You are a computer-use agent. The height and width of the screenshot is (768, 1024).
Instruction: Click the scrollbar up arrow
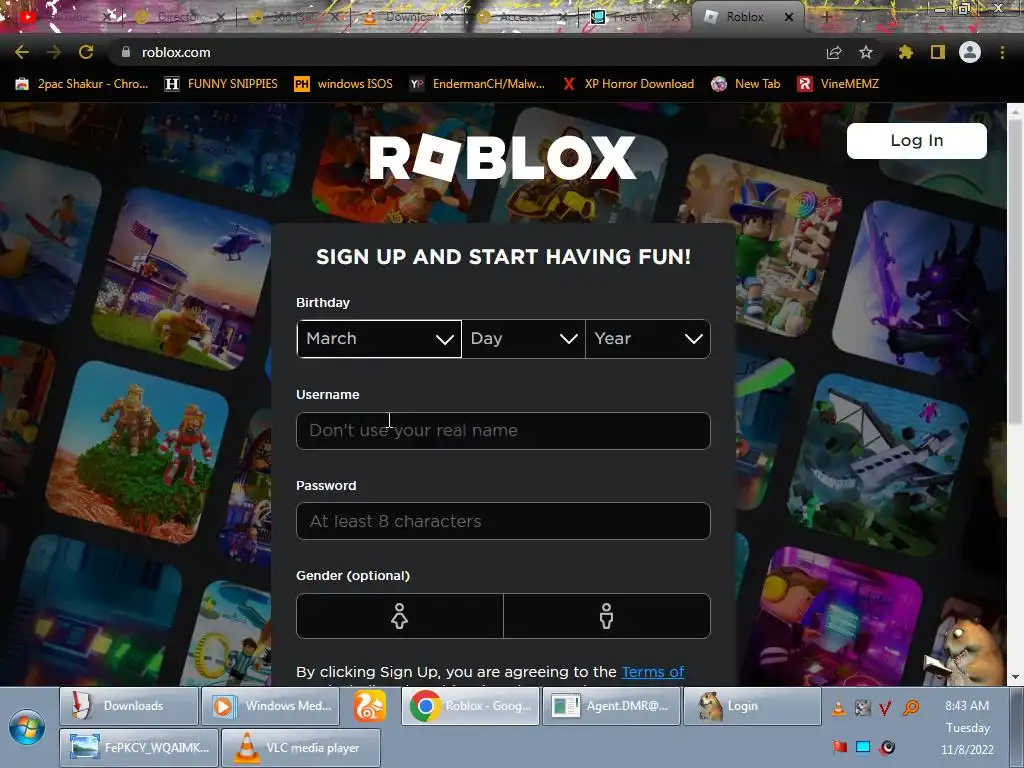1015,111
